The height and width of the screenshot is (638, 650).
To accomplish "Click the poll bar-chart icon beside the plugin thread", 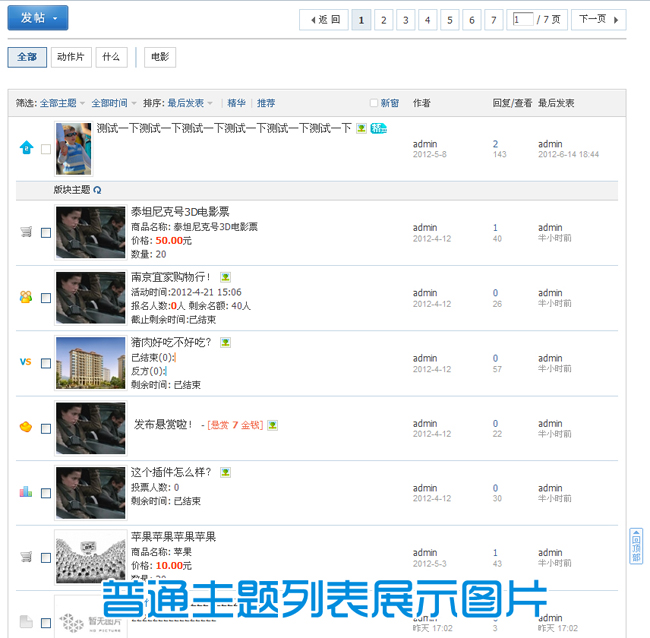I will pyautogui.click(x=26, y=492).
